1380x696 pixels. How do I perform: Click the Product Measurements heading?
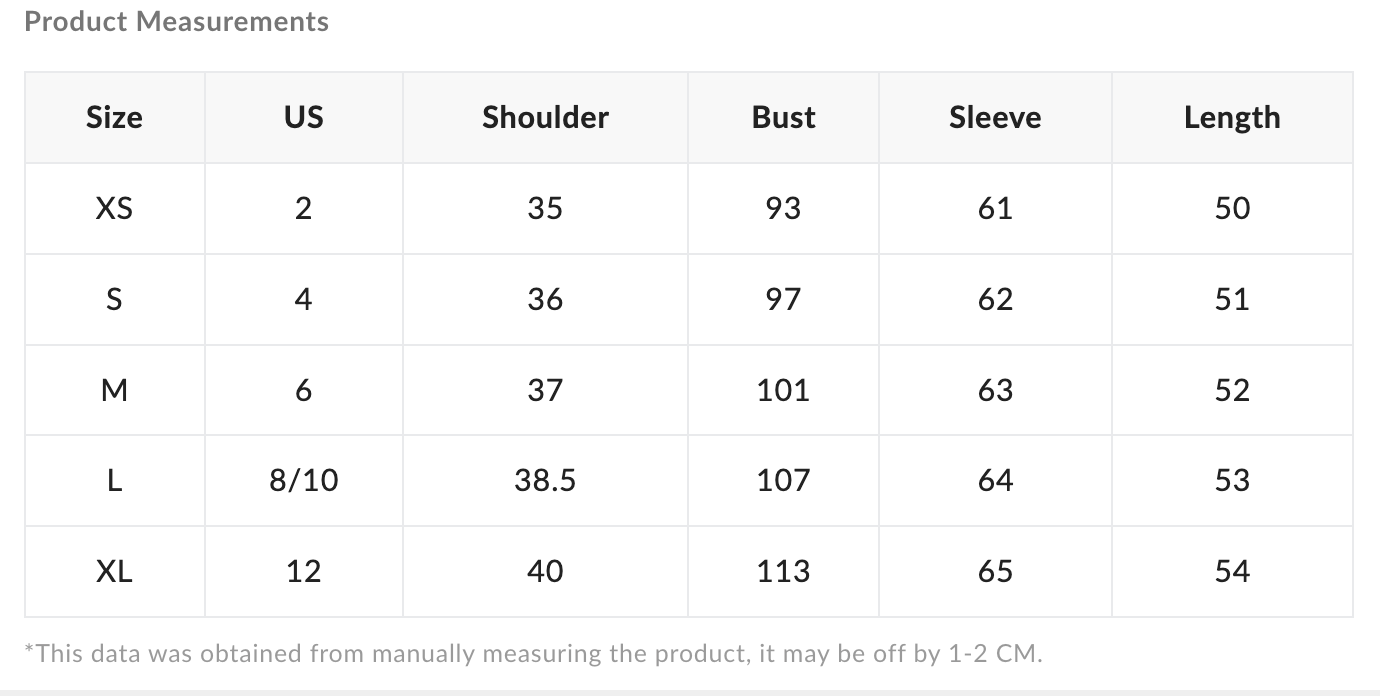coord(176,22)
